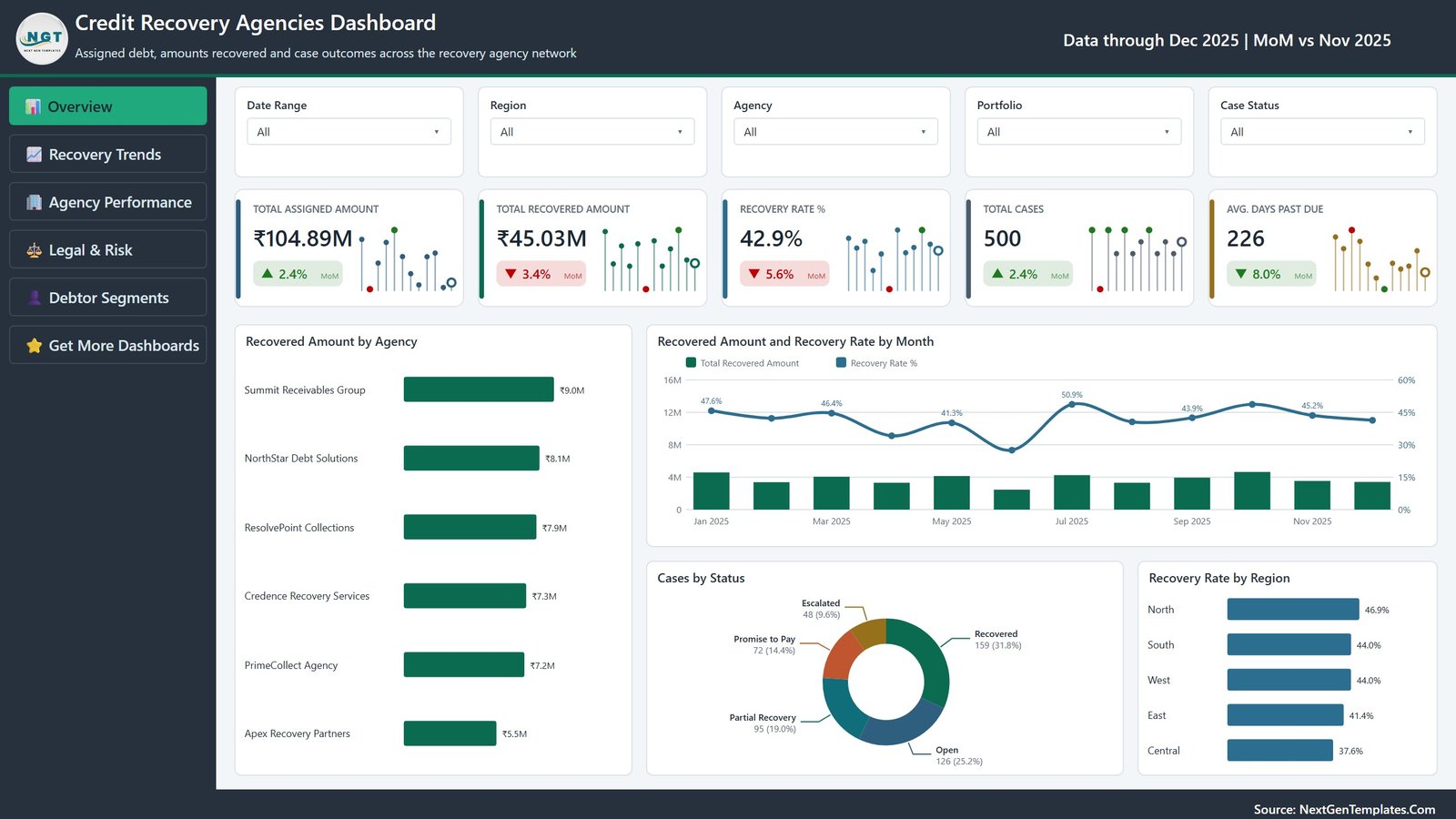The width and height of the screenshot is (1456, 819).
Task: Click the Escalated donut slice
Action: pyautogui.click(x=871, y=632)
